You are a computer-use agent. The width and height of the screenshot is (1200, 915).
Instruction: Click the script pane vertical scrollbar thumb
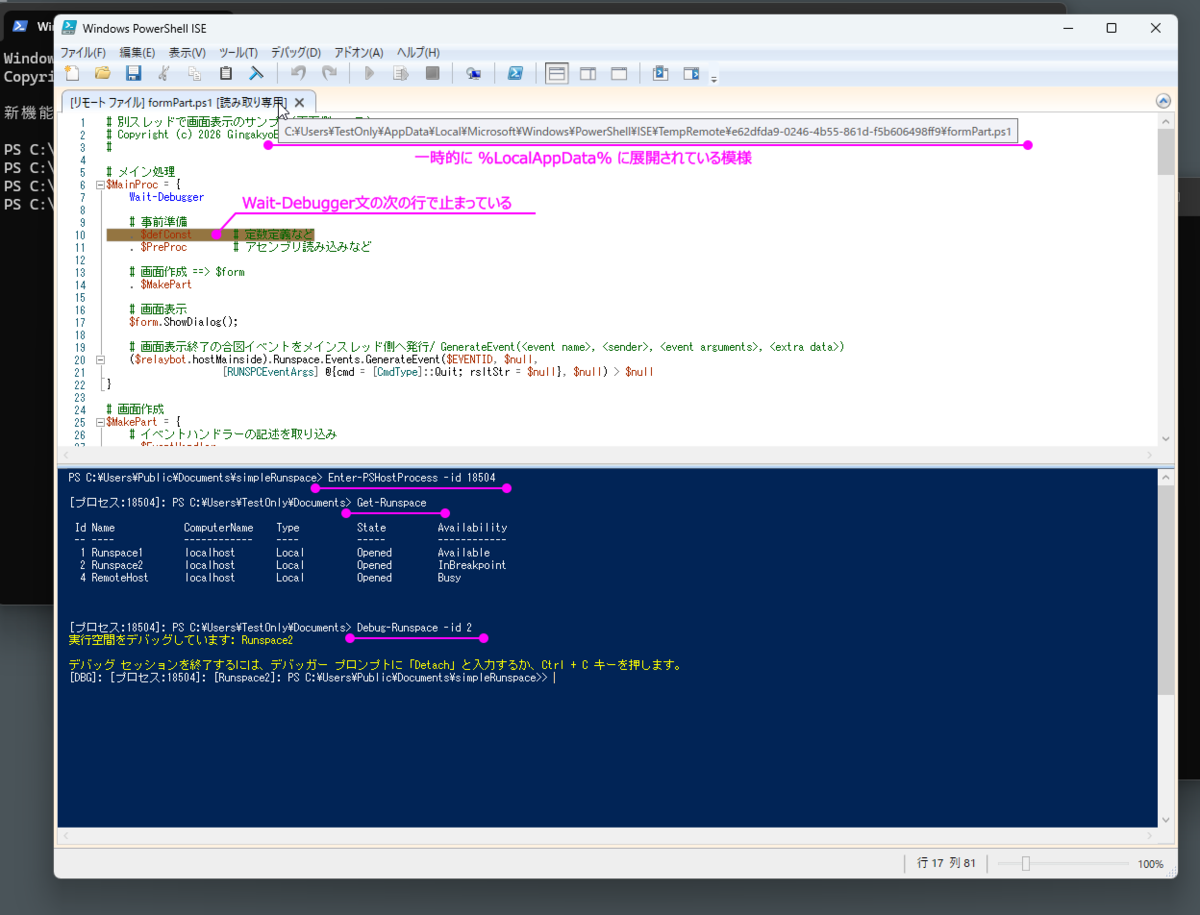tap(1166, 151)
